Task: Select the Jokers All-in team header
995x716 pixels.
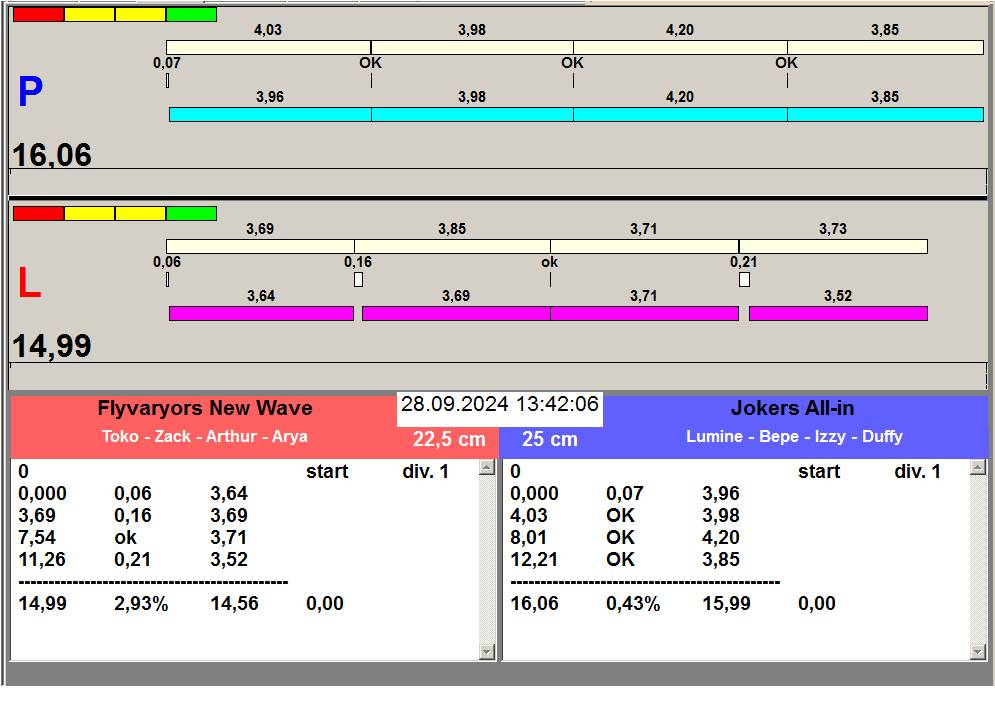Action: tap(792, 409)
